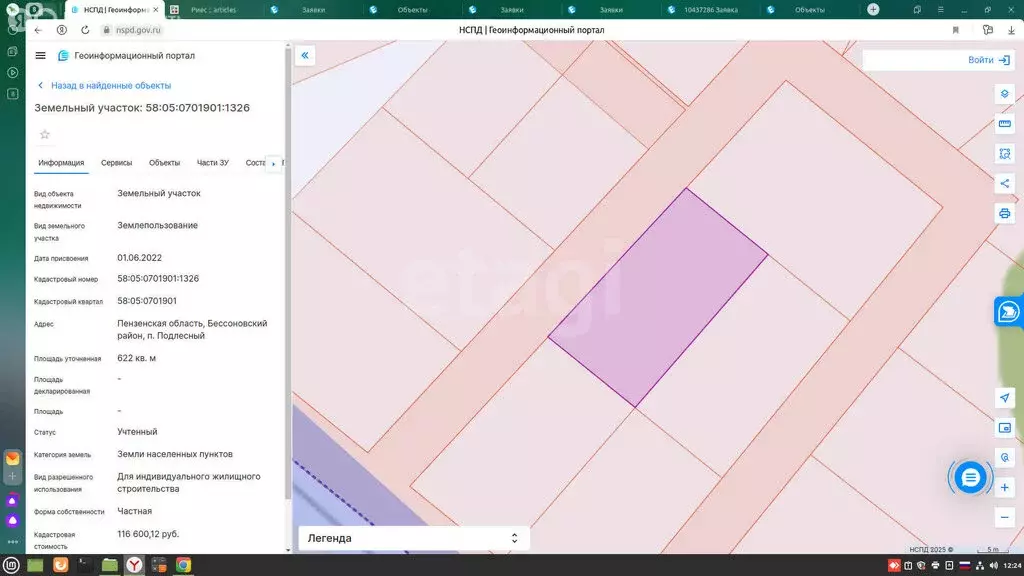
Task: Share the current map view
Action: (x=1005, y=184)
